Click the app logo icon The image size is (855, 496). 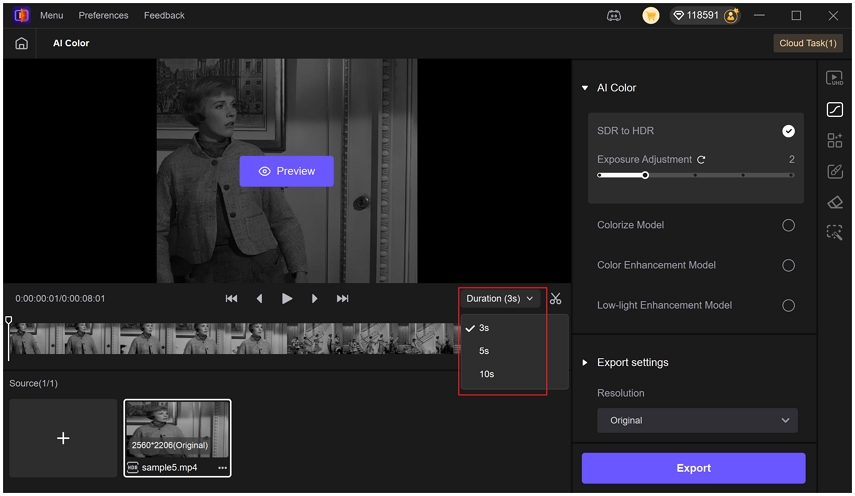(x=21, y=15)
